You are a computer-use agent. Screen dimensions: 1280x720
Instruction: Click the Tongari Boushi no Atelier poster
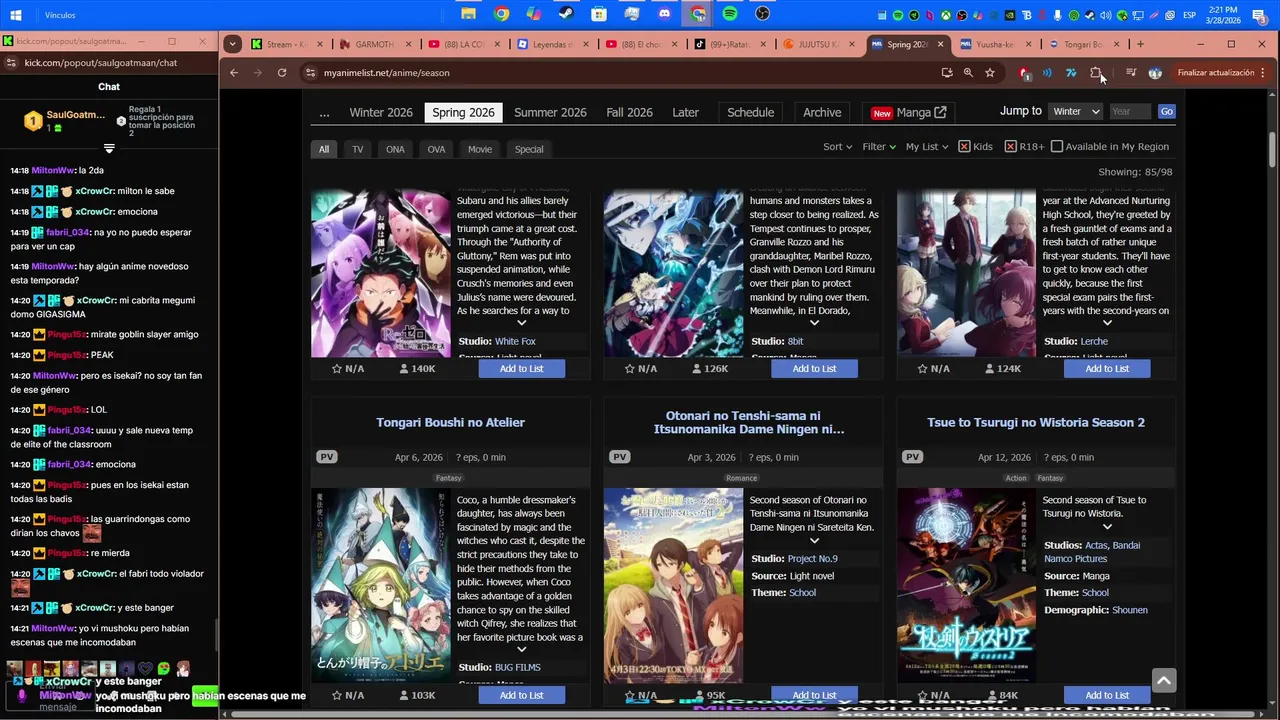coord(381,585)
